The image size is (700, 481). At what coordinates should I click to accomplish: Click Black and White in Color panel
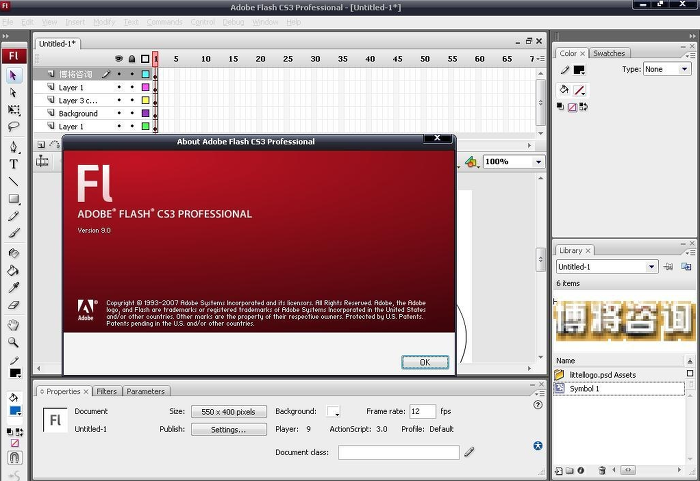(x=560, y=107)
